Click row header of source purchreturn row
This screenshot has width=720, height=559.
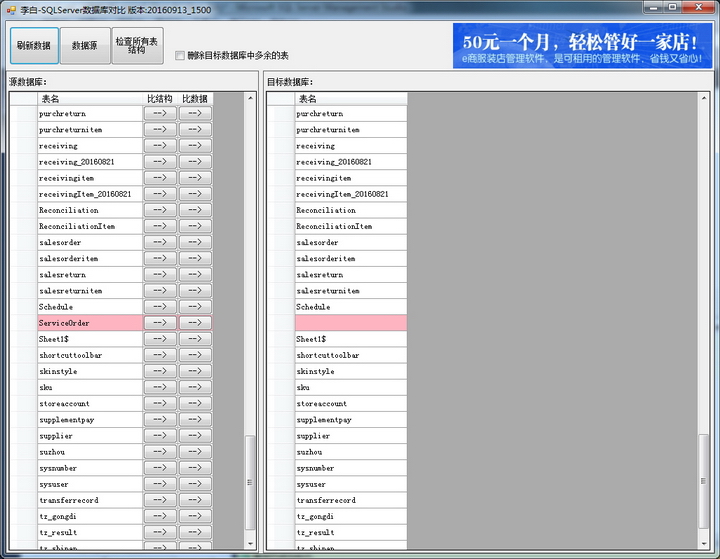[23, 113]
